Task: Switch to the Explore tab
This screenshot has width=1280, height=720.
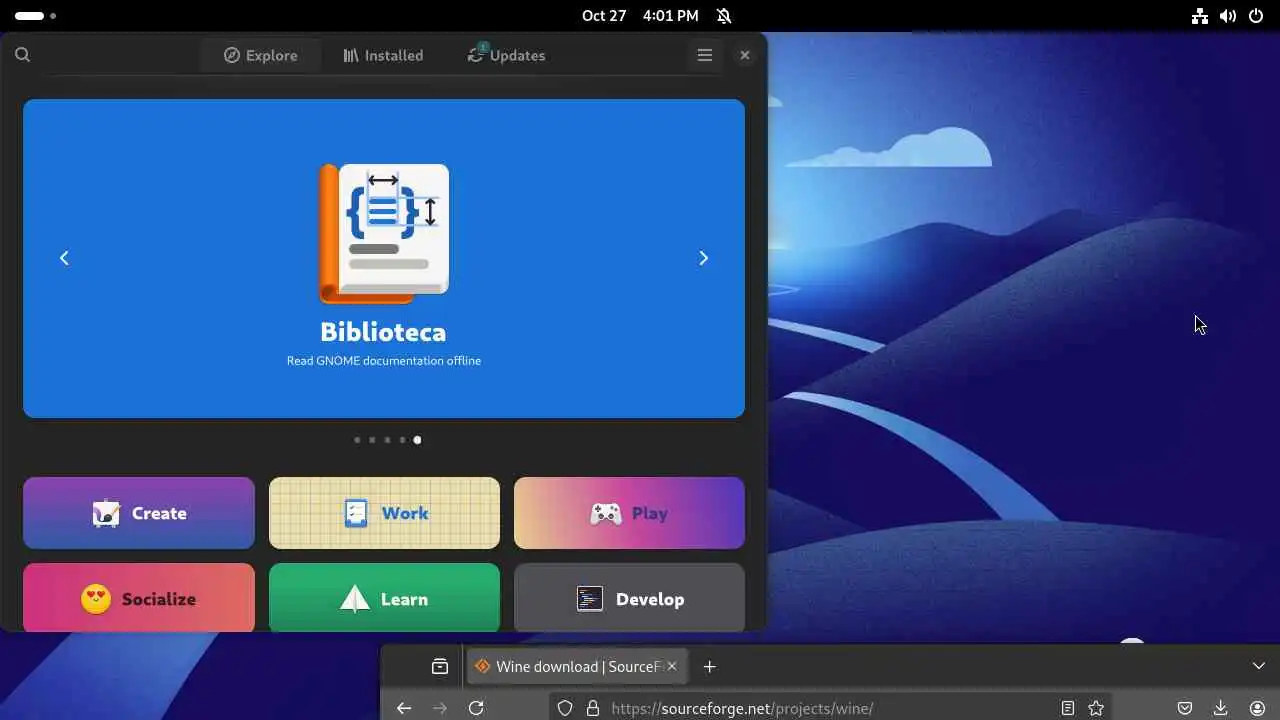Action: pos(260,55)
